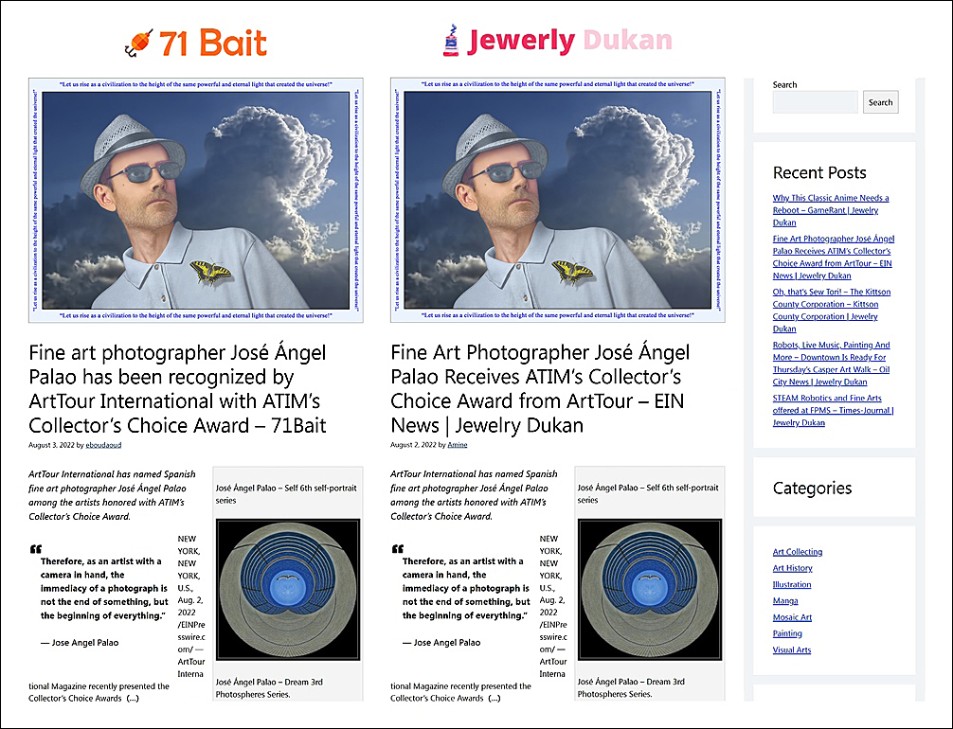Select the Mosaic Art category

792,617
